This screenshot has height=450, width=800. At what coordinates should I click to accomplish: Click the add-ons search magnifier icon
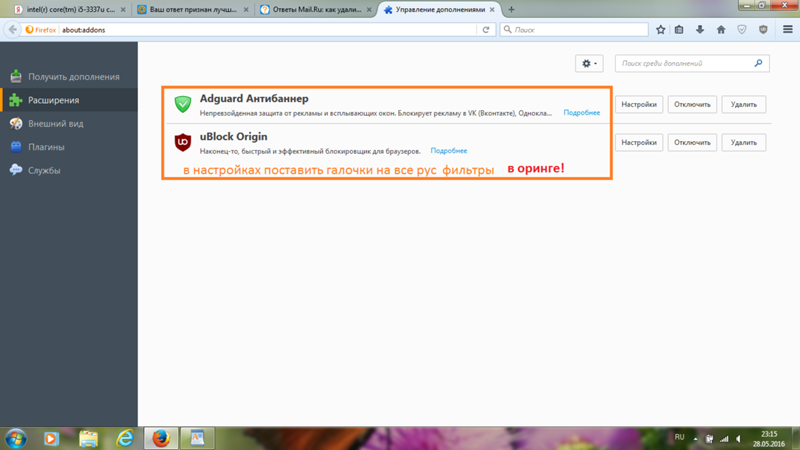(x=758, y=63)
